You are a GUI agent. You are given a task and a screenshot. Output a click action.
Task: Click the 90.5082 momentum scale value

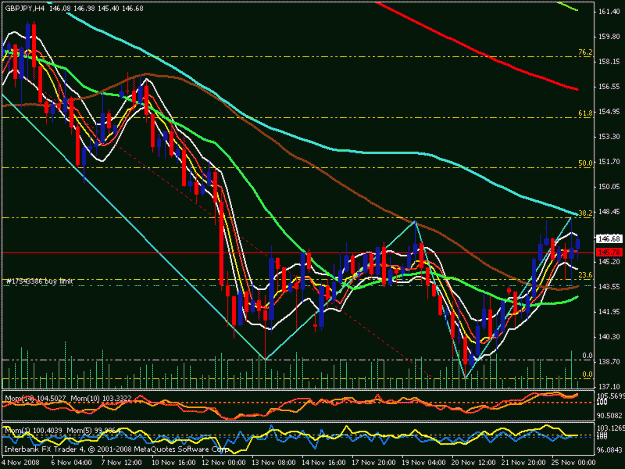pos(610,416)
